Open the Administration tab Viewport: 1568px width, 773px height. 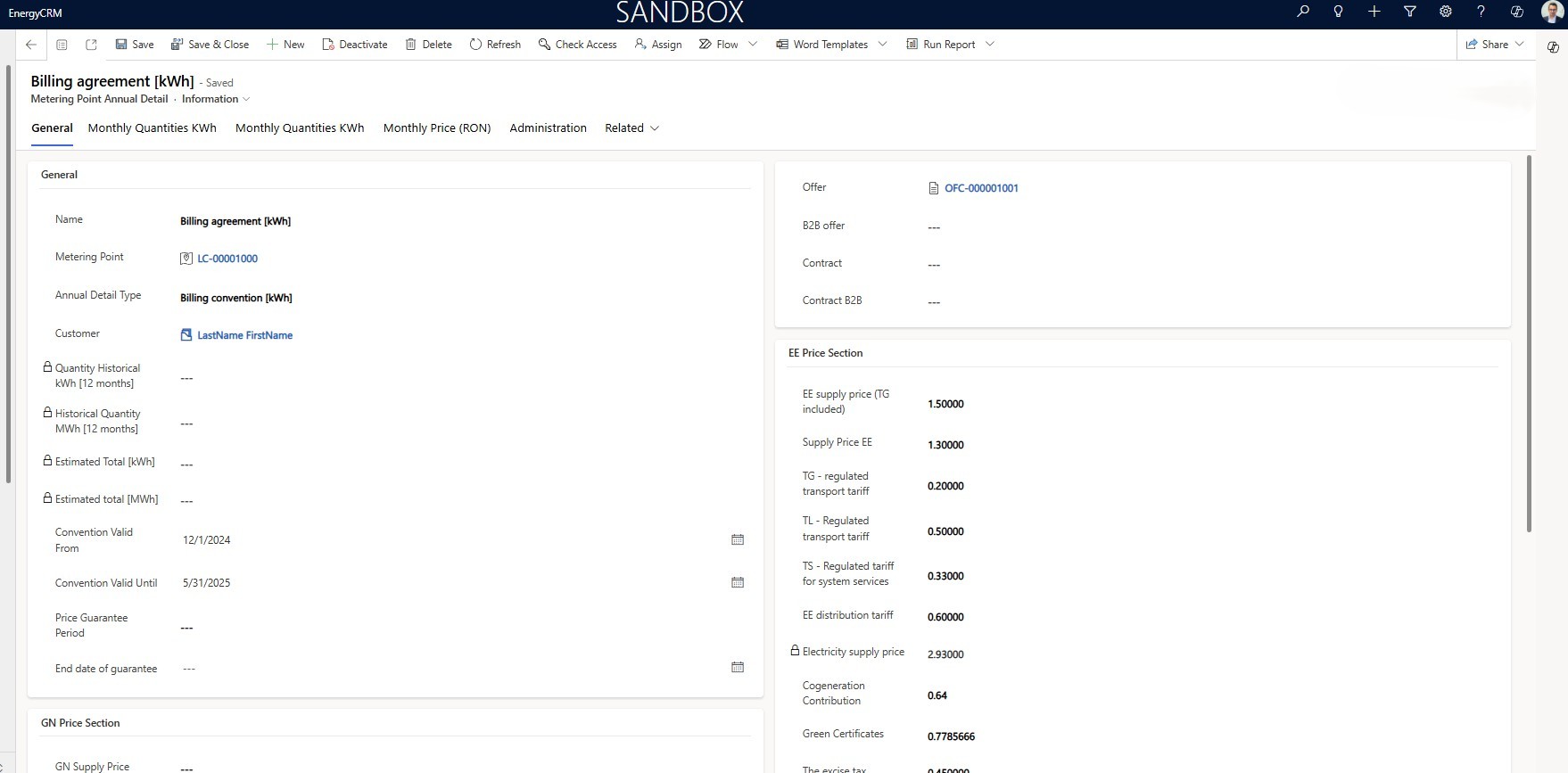(x=548, y=128)
